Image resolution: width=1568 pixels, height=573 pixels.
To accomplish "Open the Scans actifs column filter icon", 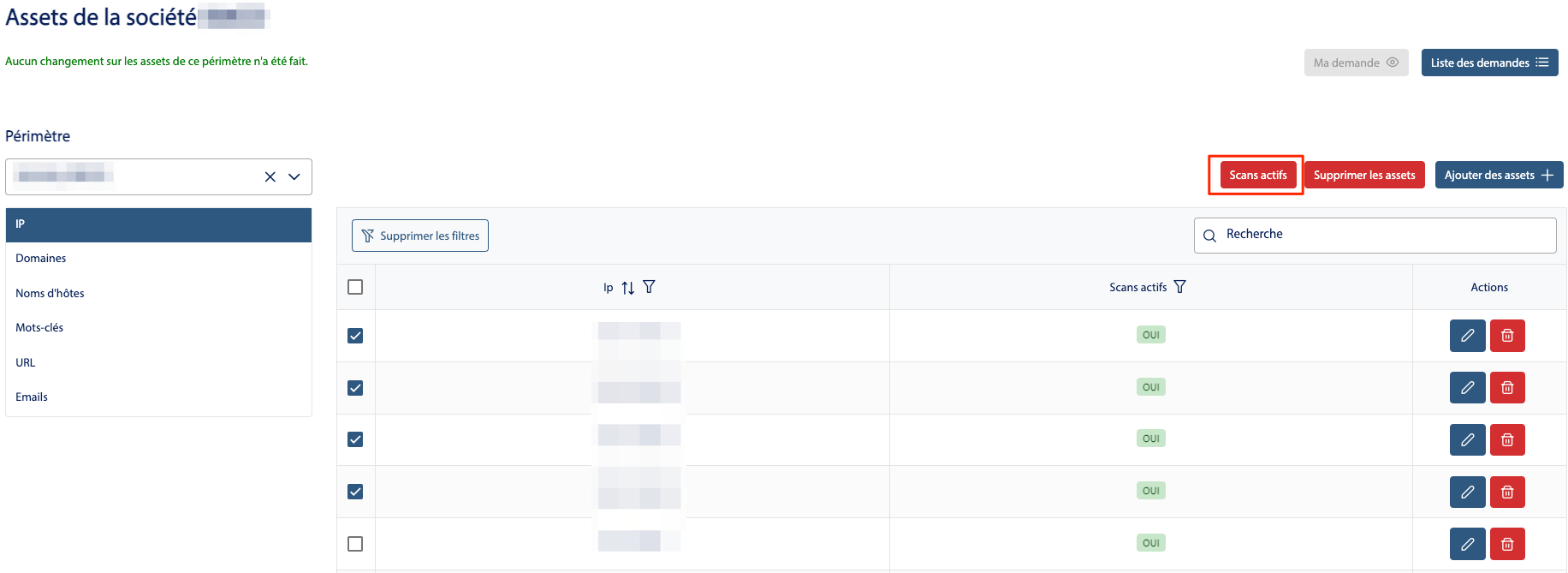I will tap(1179, 287).
